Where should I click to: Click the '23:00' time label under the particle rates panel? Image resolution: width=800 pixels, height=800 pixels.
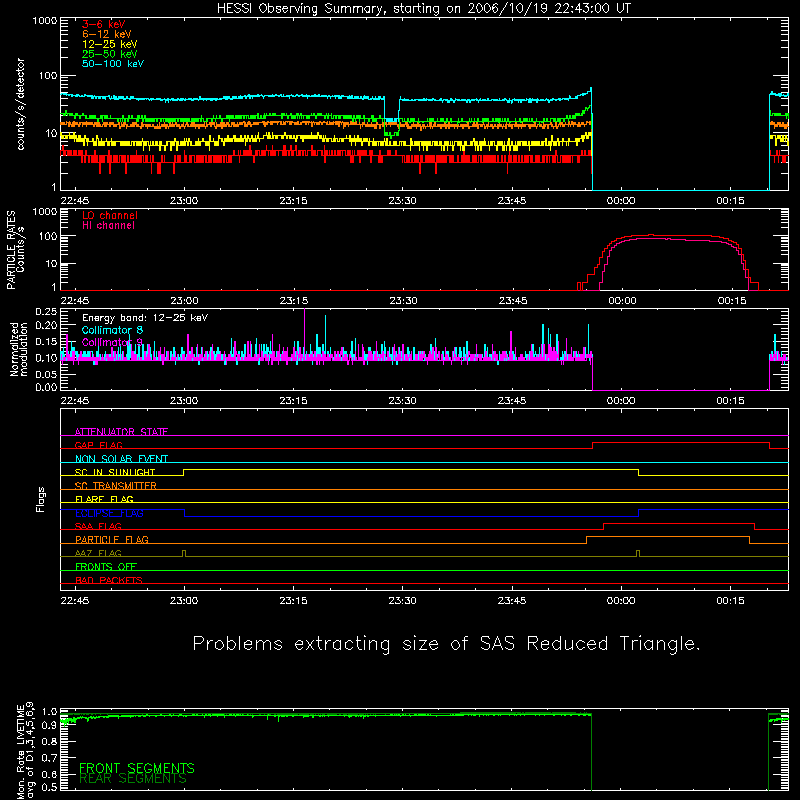pos(184,301)
